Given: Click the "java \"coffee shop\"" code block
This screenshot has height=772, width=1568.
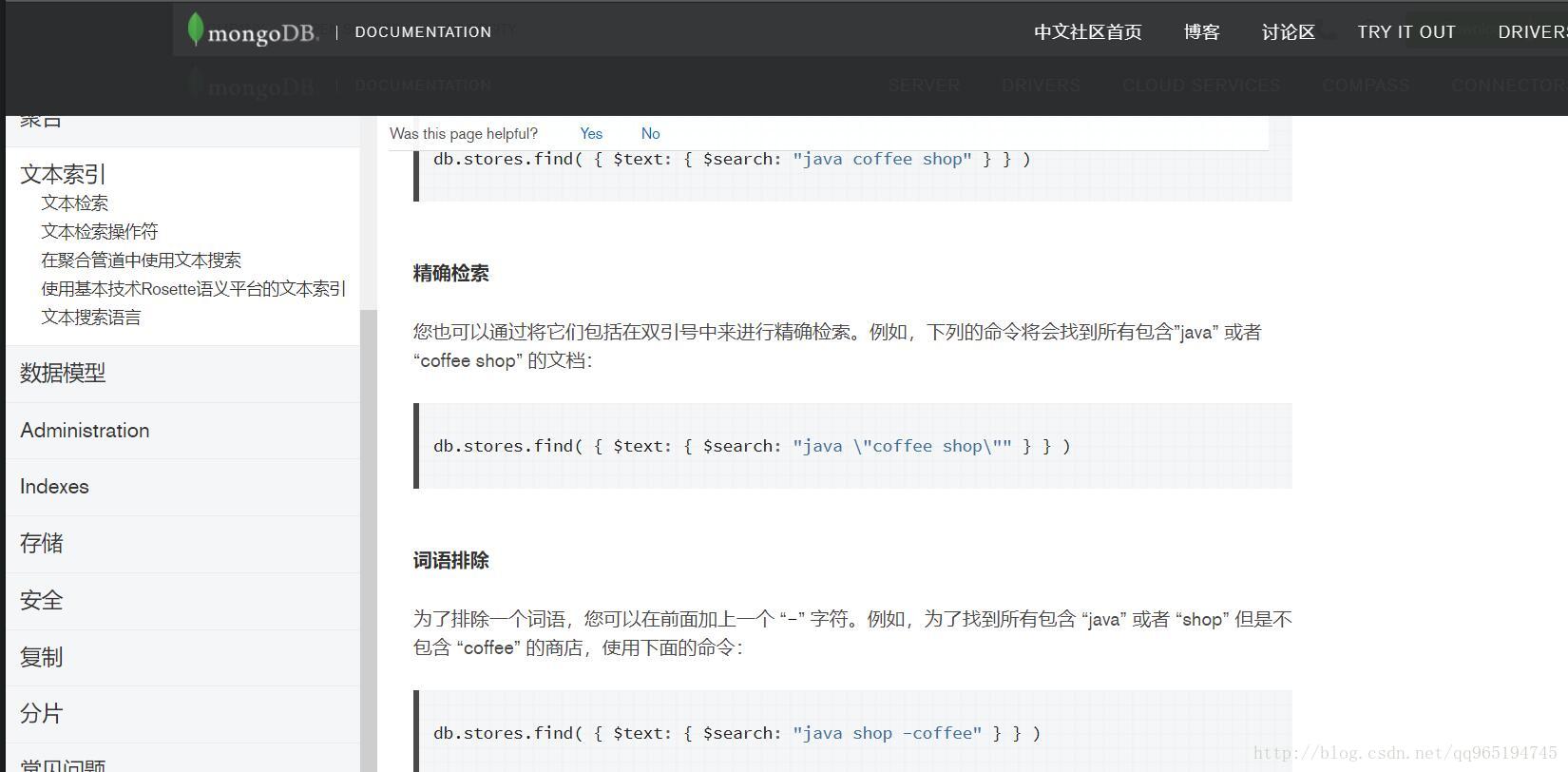Looking at the screenshot, I should pos(852,446).
